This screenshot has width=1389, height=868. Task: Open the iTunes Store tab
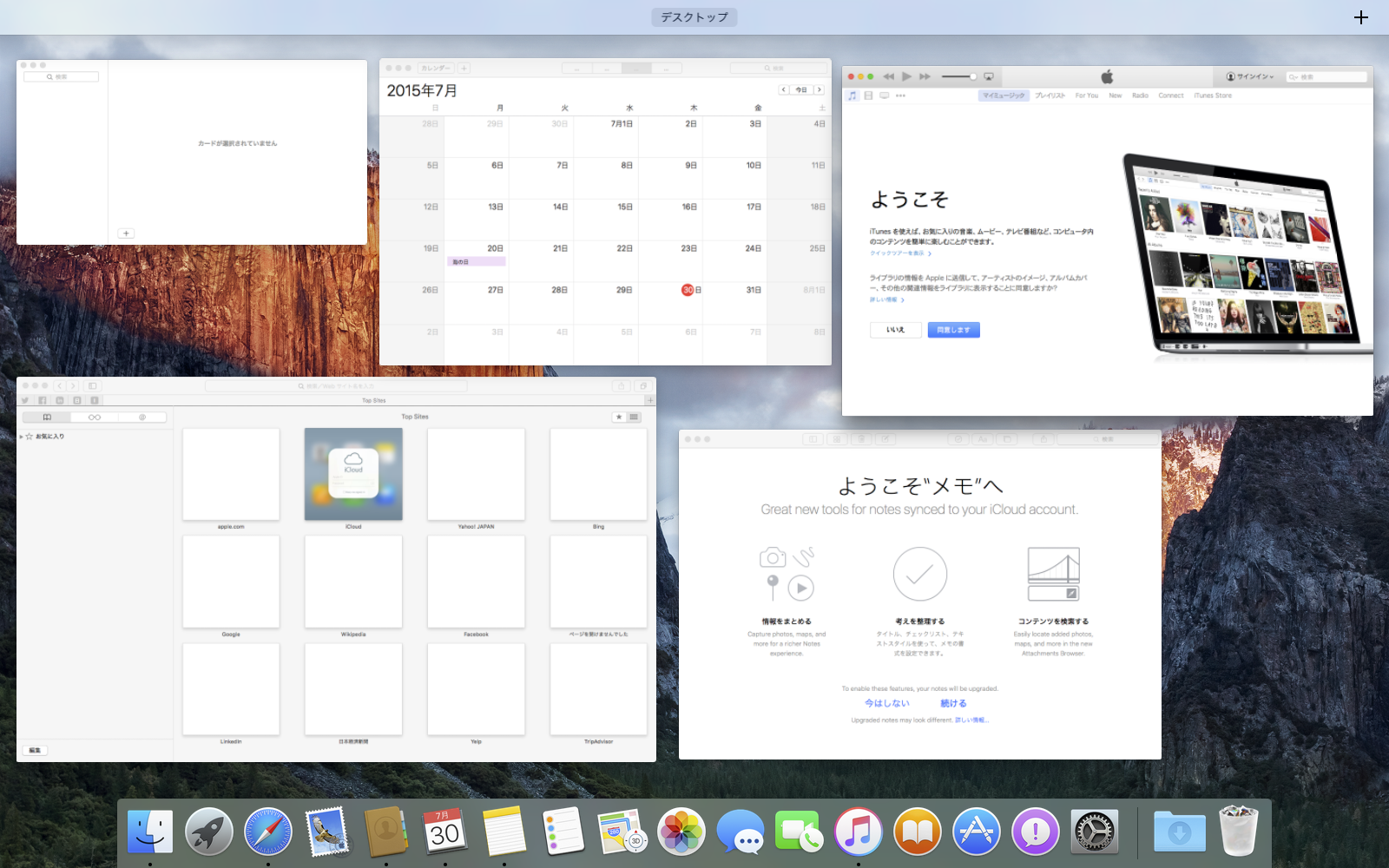[x=1213, y=95]
